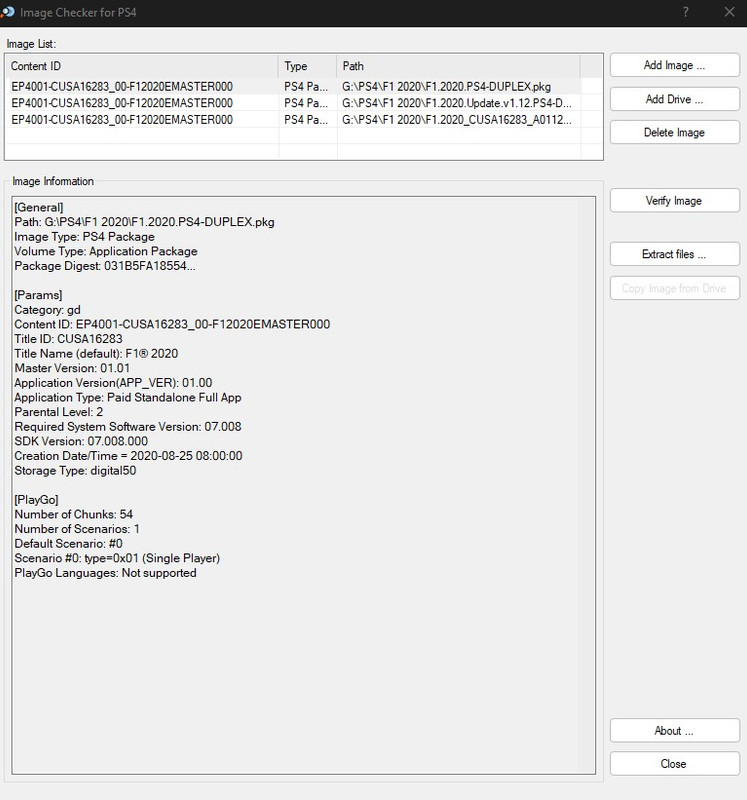The width and height of the screenshot is (747, 800).
Task: Sort list by Type column header
Action: 307,66
